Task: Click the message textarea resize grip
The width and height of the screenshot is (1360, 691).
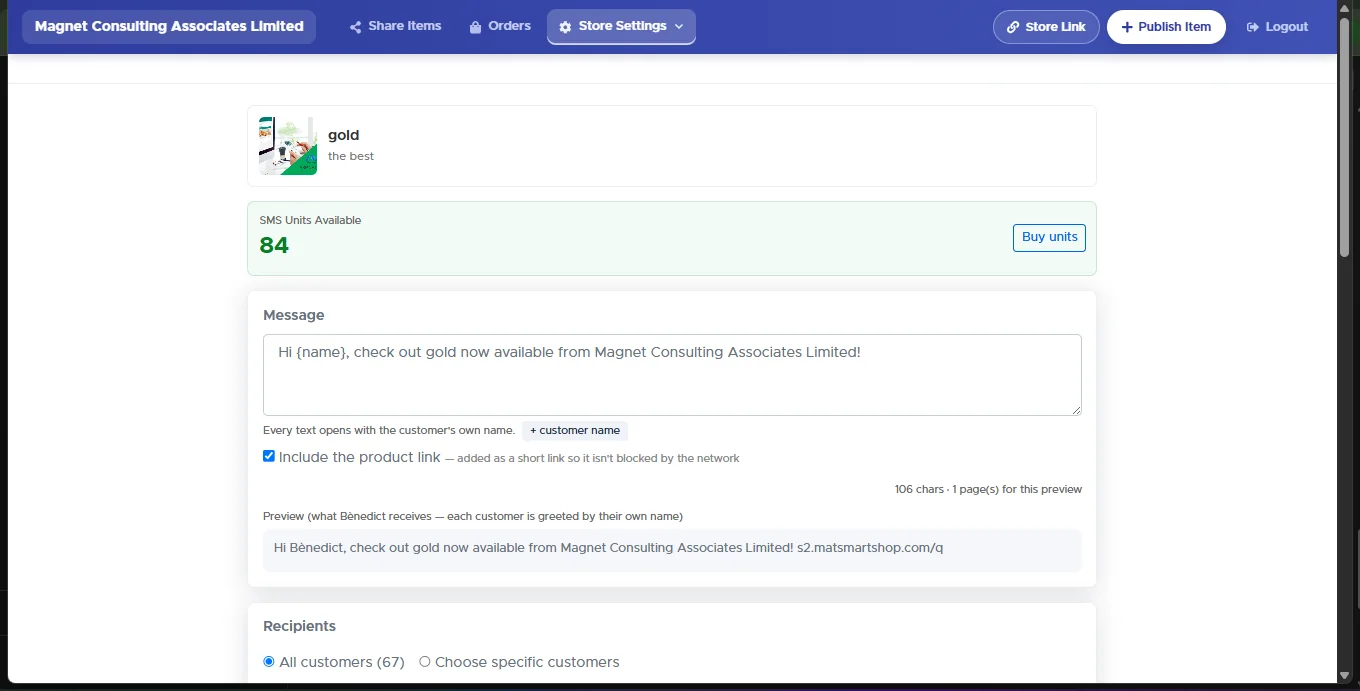Action: coord(1076,410)
